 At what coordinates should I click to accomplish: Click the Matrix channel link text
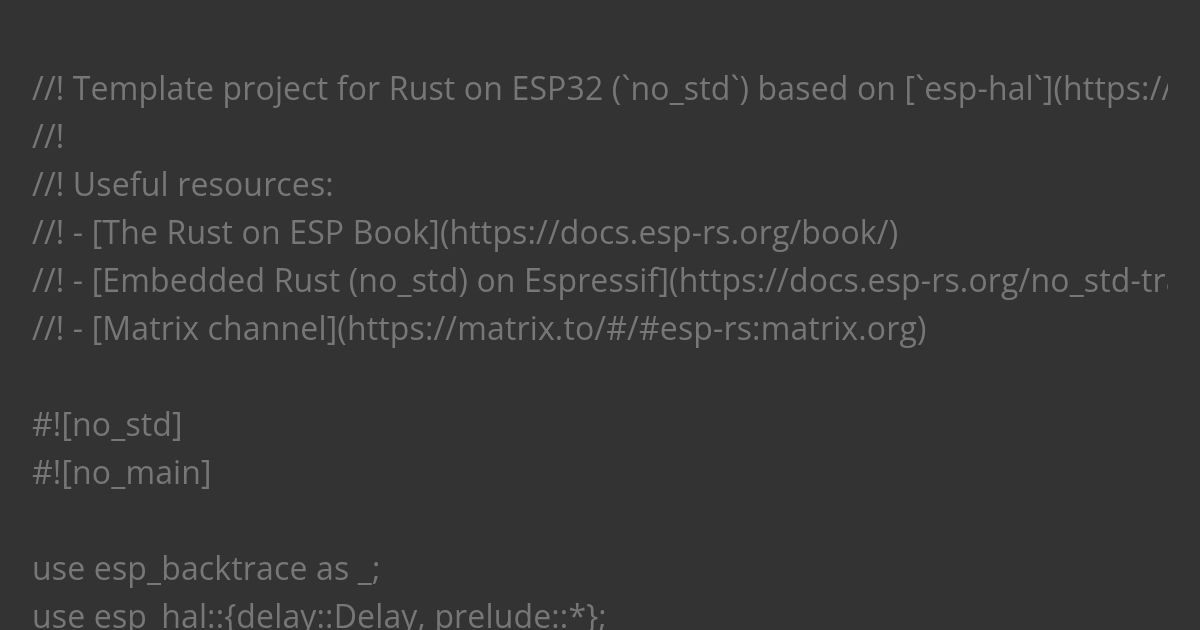[214, 329]
